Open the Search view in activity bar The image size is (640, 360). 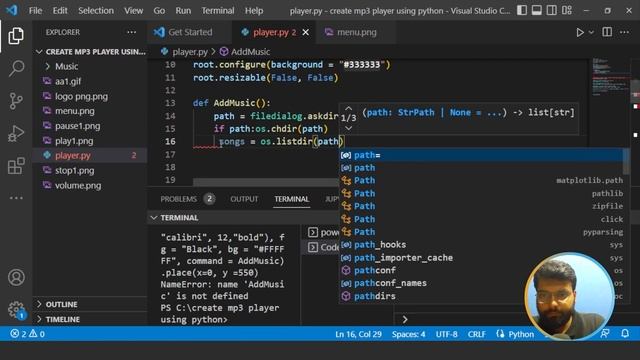coord(16,68)
